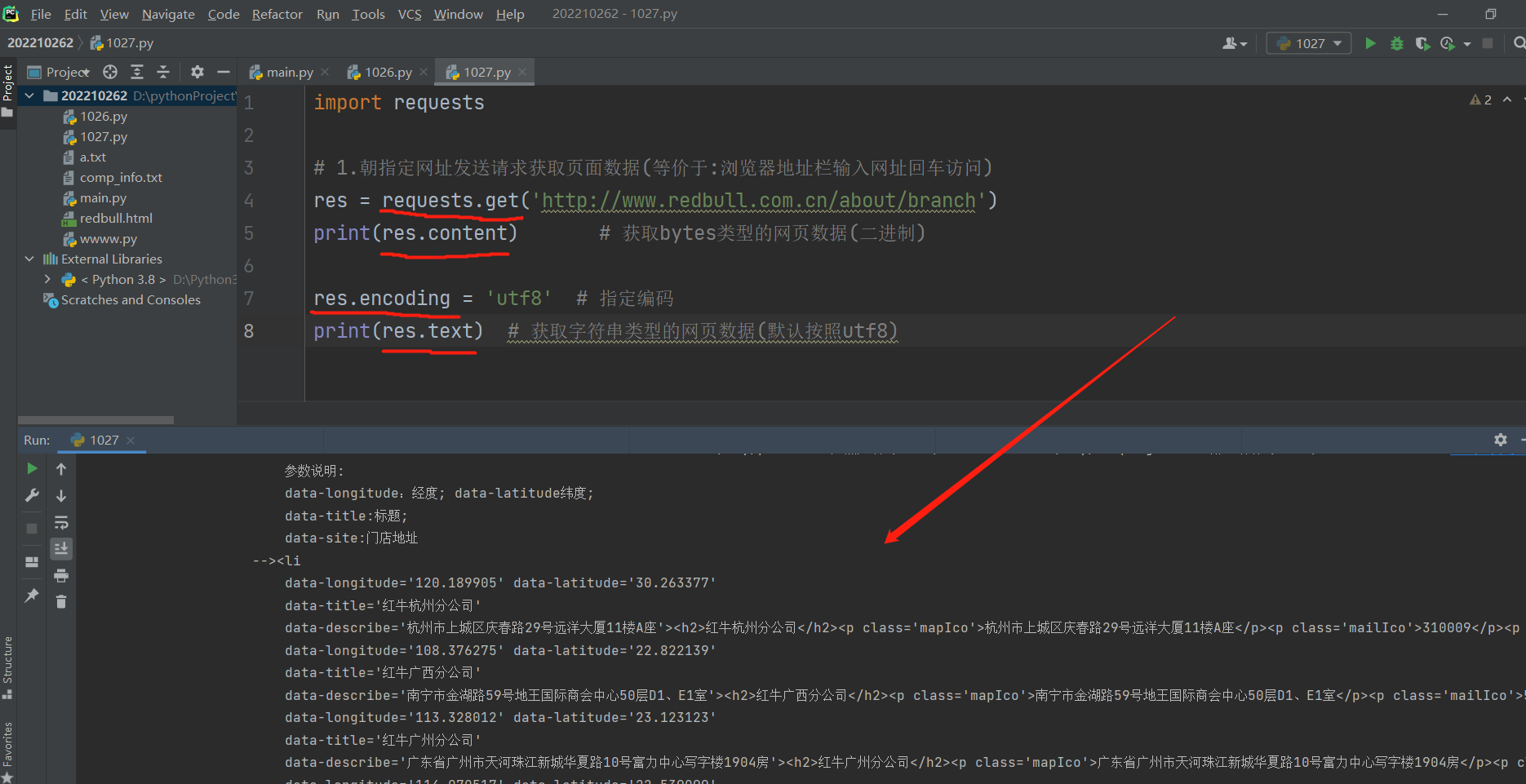This screenshot has width=1526, height=784.
Task: Toggle pin tab in the Run panel
Action: click(x=32, y=596)
